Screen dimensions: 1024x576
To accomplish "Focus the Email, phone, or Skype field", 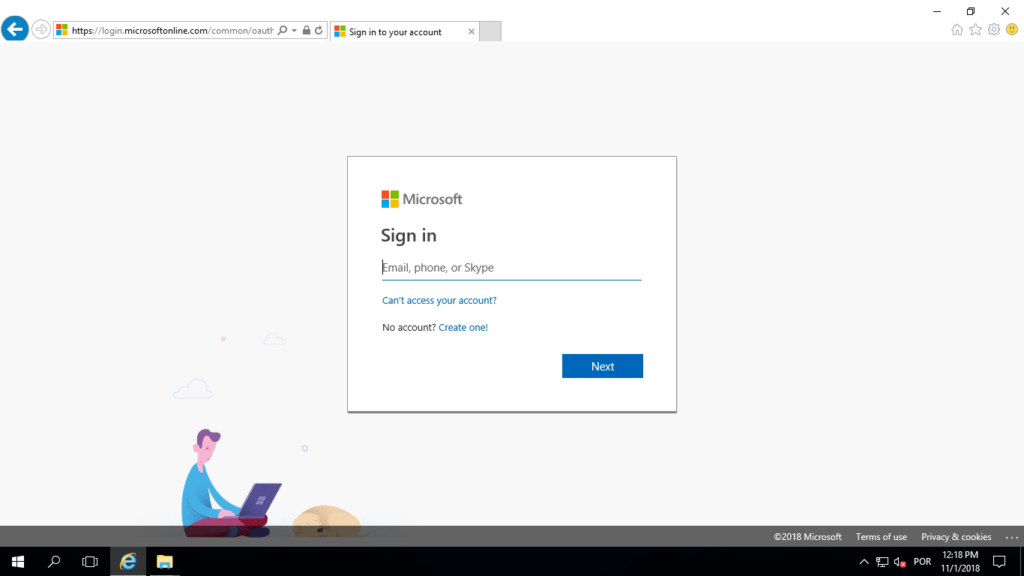I will [510, 268].
